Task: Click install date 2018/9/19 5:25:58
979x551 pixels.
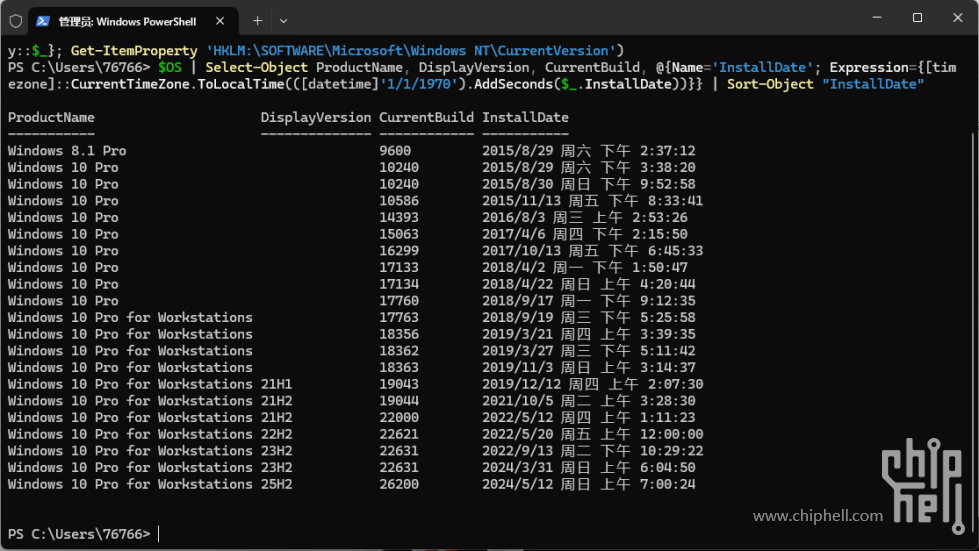Action: point(588,318)
